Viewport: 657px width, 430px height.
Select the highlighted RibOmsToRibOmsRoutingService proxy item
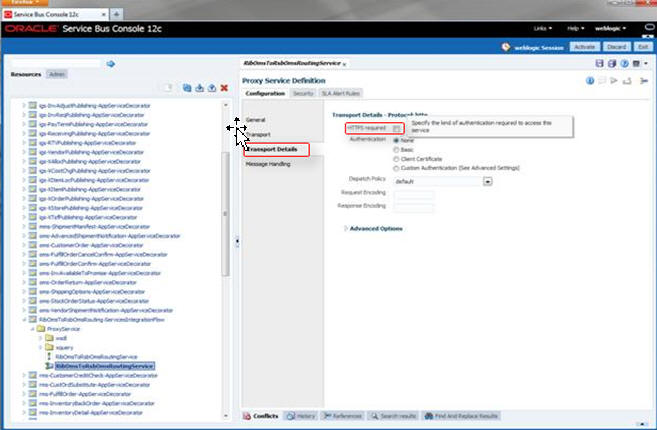point(105,366)
